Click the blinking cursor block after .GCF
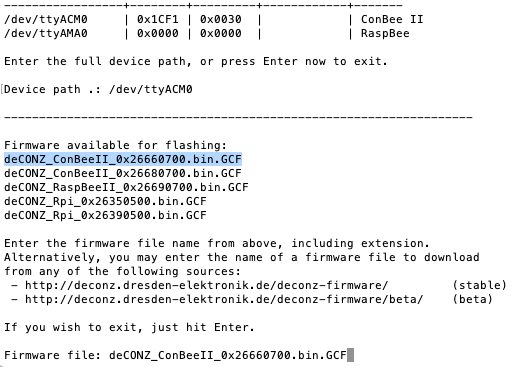Screen dimensions: 518x367 coord(350,355)
